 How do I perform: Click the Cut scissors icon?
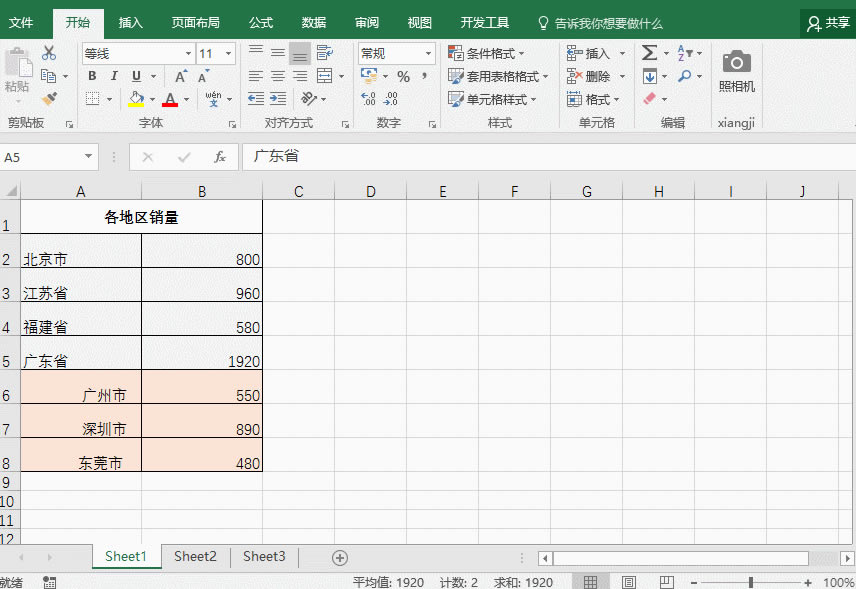pos(49,53)
